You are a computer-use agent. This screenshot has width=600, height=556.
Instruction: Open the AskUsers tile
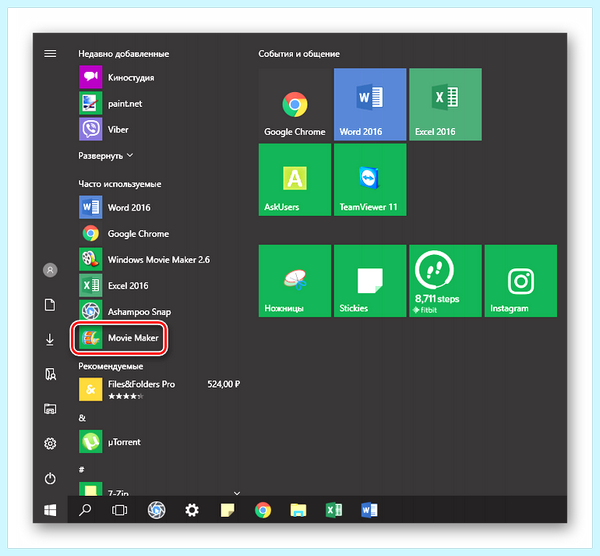[295, 179]
